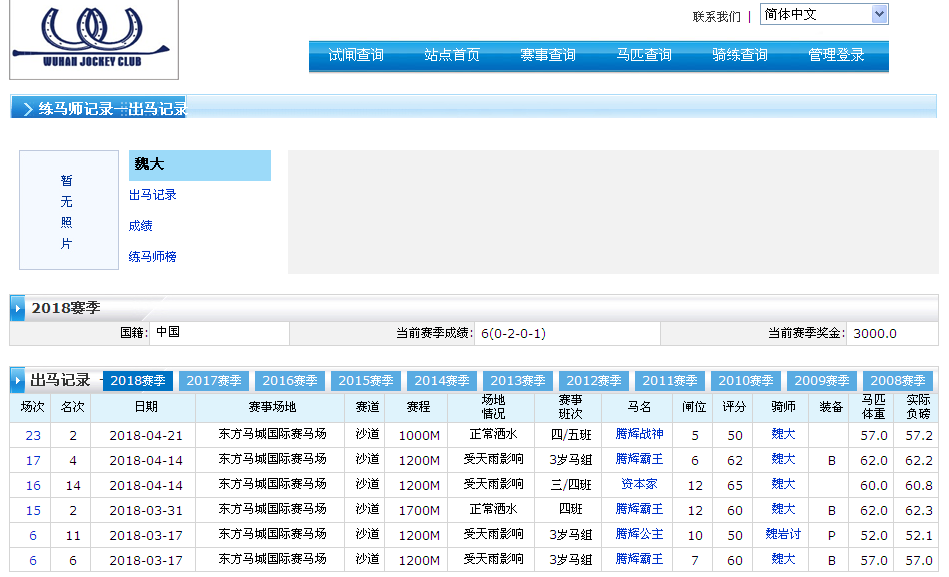Open race number 23 link
This screenshot has width=949, height=577.
[33, 435]
